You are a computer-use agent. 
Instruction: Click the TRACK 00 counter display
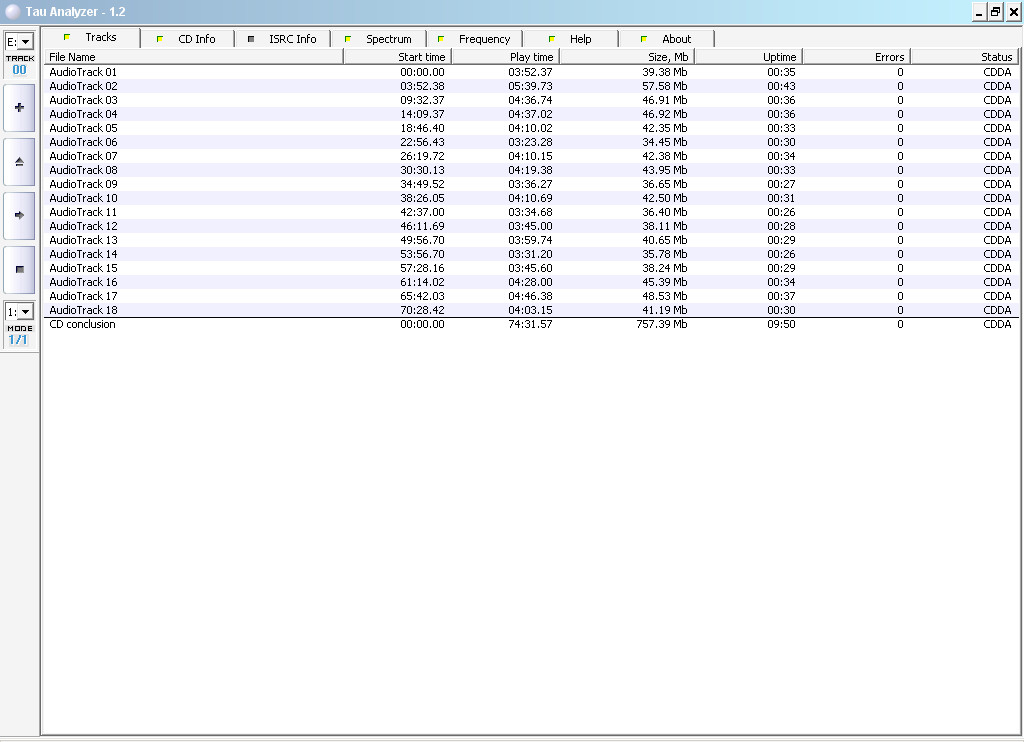20,65
